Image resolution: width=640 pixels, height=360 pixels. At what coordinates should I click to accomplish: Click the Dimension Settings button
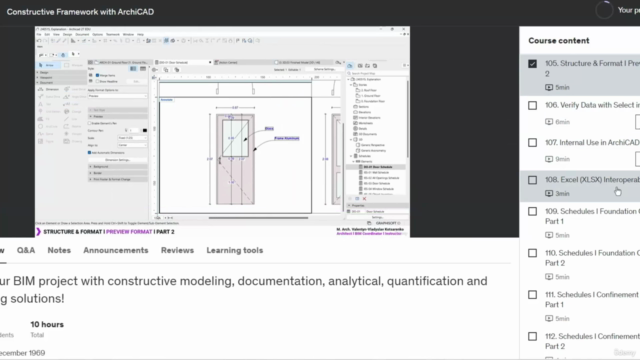(118, 160)
